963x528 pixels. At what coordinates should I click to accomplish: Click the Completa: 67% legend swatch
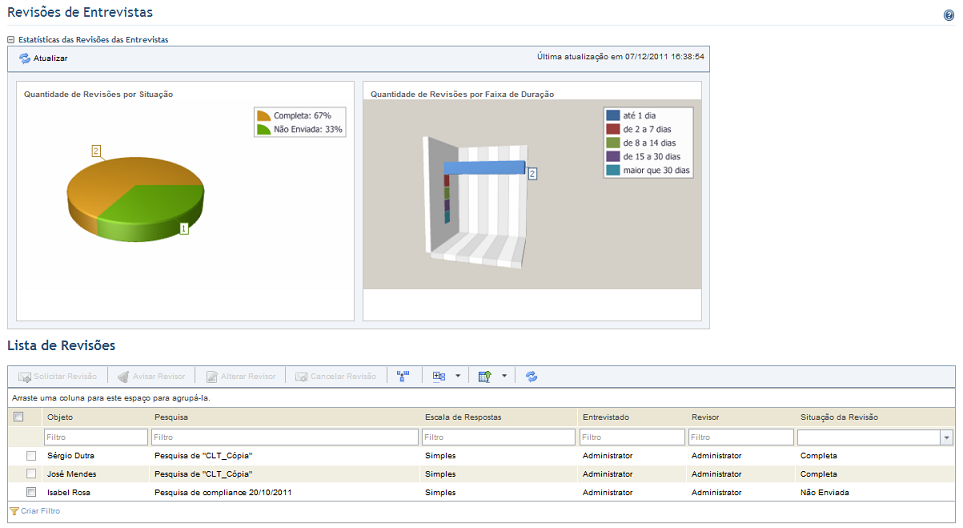click(x=264, y=115)
